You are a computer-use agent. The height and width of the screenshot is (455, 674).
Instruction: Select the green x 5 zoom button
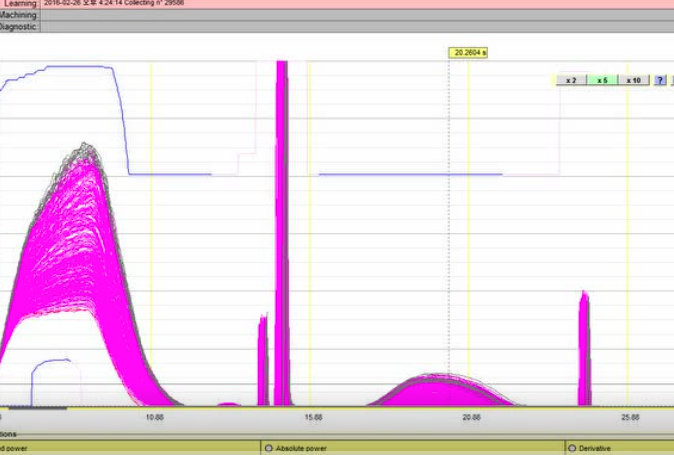point(601,80)
